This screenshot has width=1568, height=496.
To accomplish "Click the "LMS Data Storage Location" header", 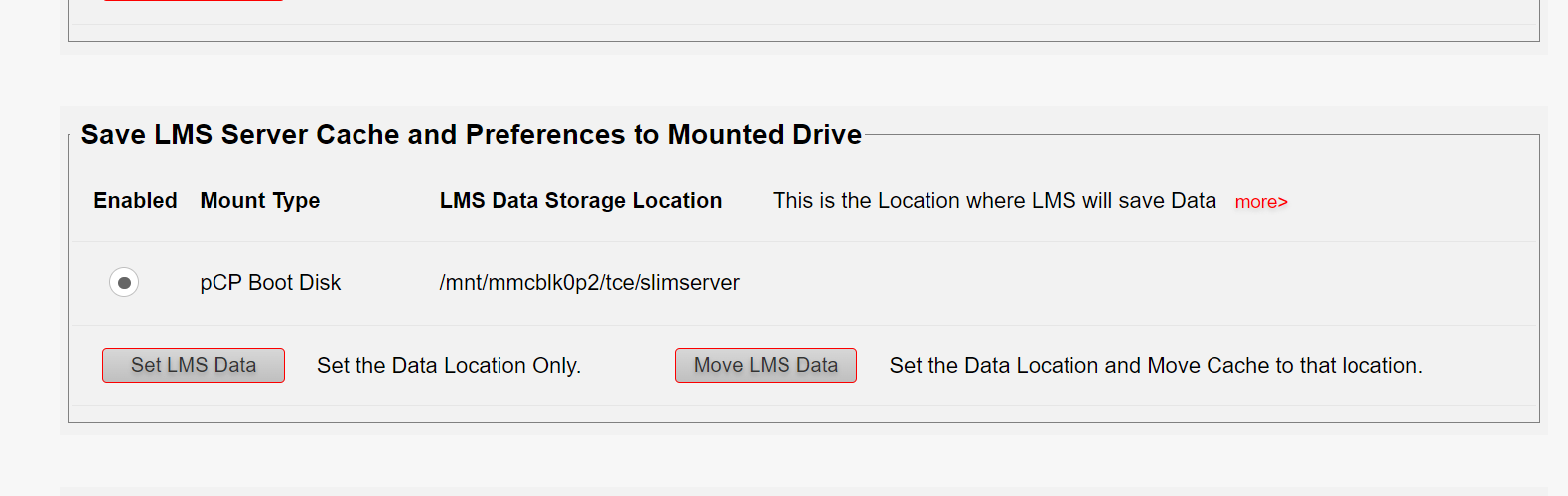I will (x=581, y=201).
